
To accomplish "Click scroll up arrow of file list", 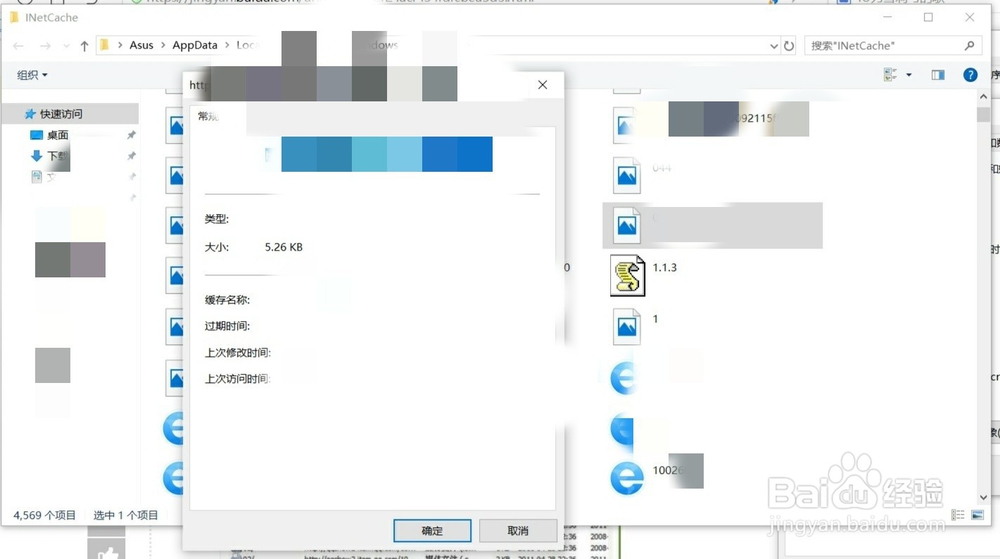I will (x=983, y=97).
